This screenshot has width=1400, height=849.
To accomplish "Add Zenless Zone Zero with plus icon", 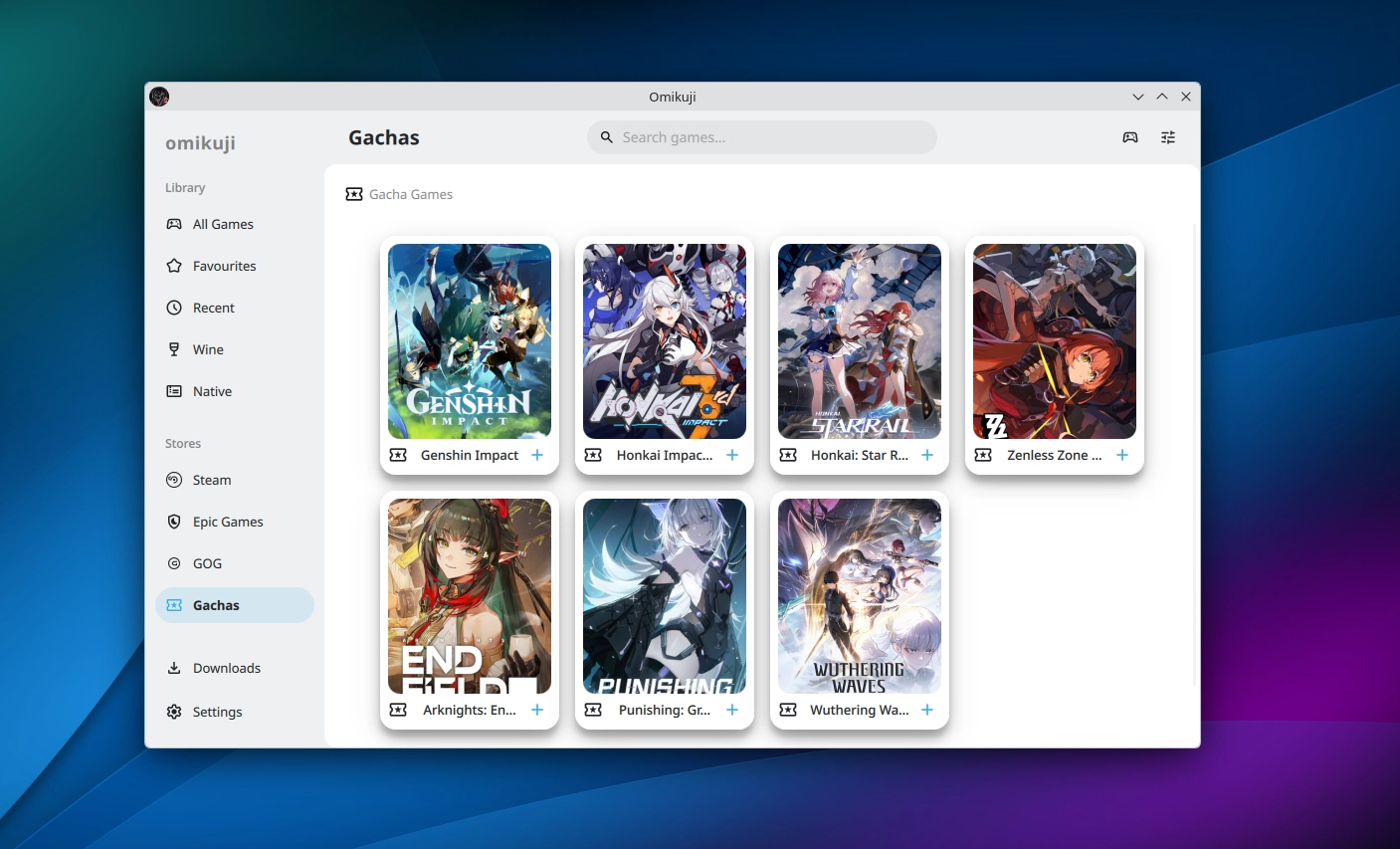I will [1122, 455].
